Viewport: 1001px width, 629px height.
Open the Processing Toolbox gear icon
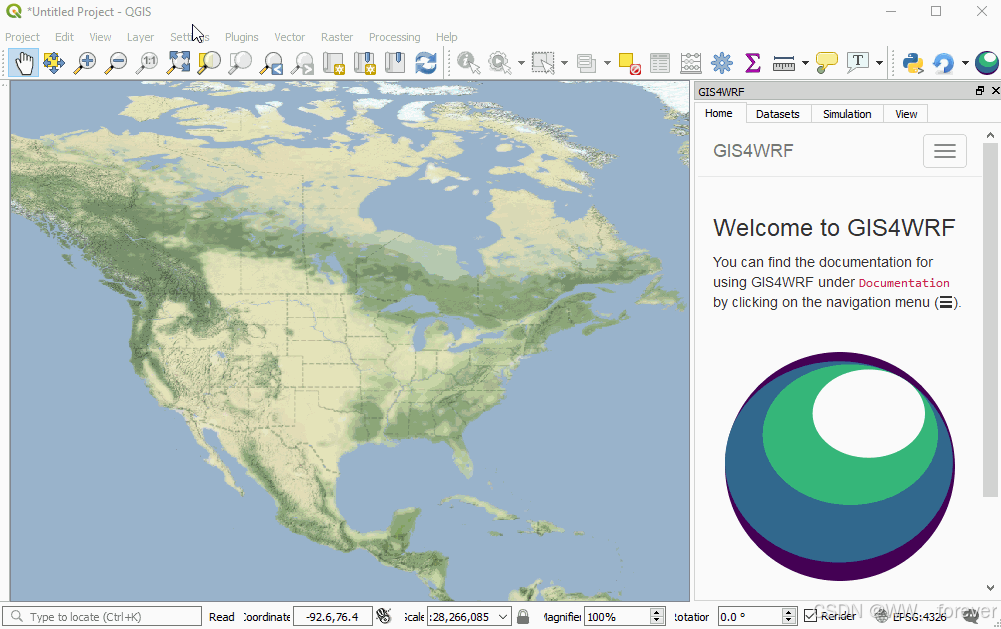722,63
